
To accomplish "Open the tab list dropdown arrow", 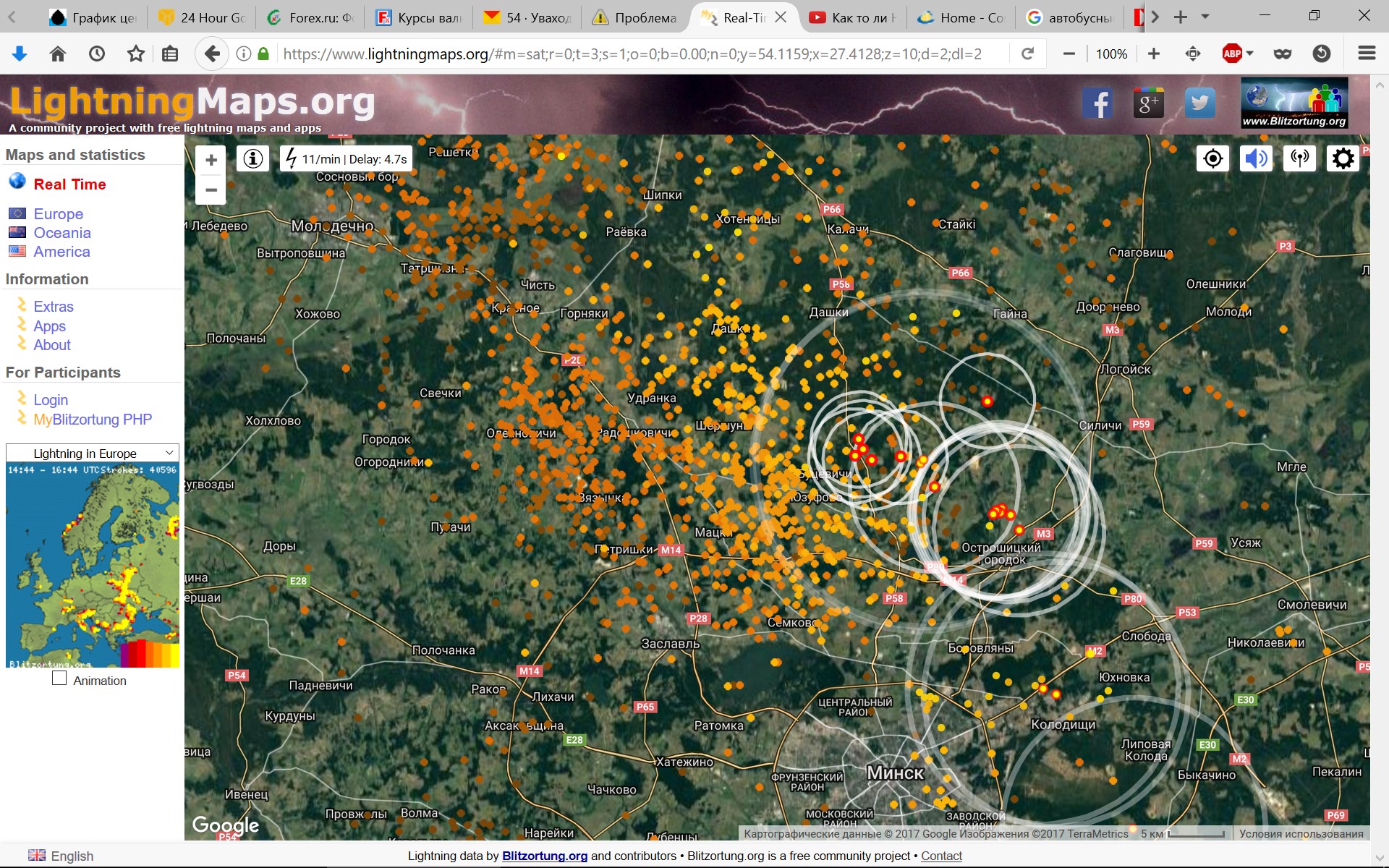I will click(x=1205, y=17).
